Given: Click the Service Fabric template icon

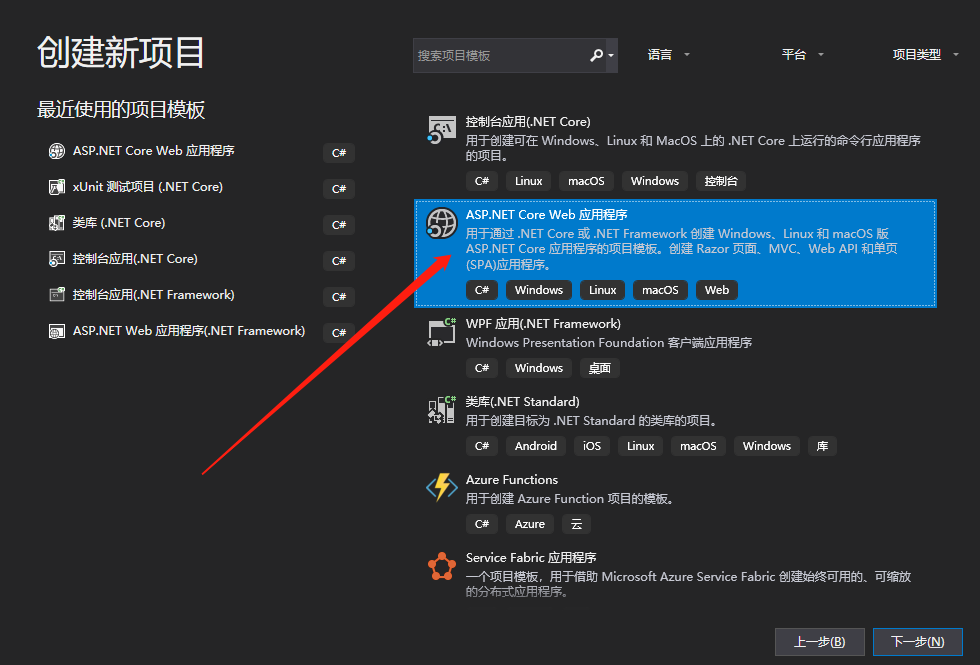Looking at the screenshot, I should [441, 566].
